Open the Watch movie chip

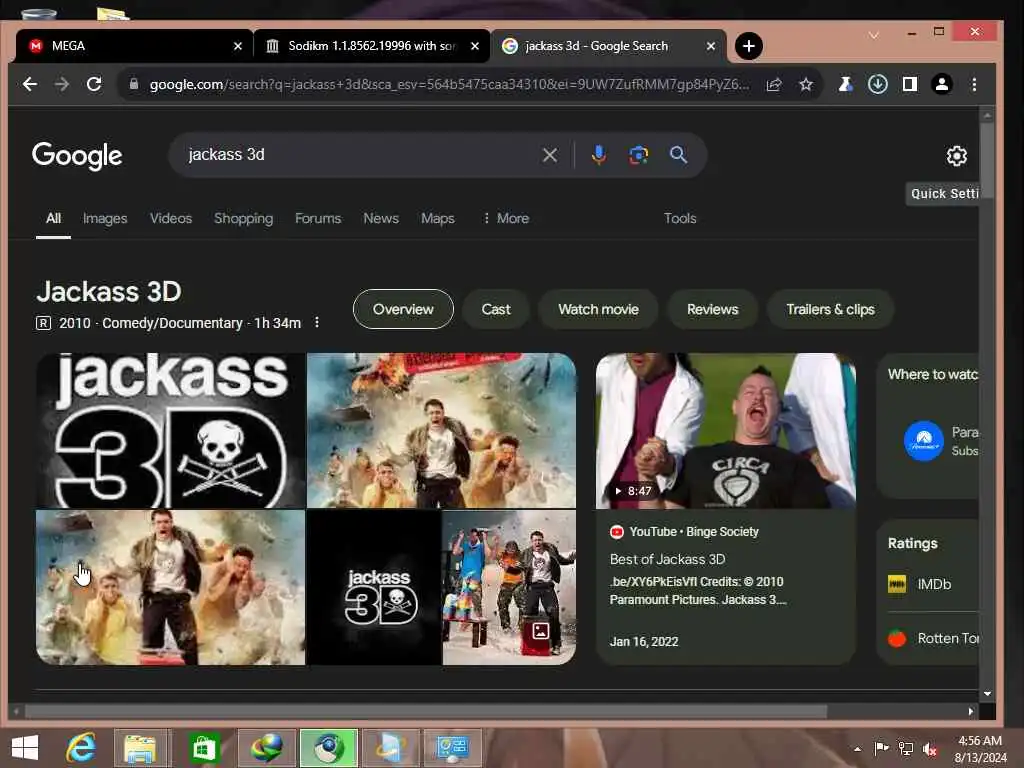(x=598, y=310)
